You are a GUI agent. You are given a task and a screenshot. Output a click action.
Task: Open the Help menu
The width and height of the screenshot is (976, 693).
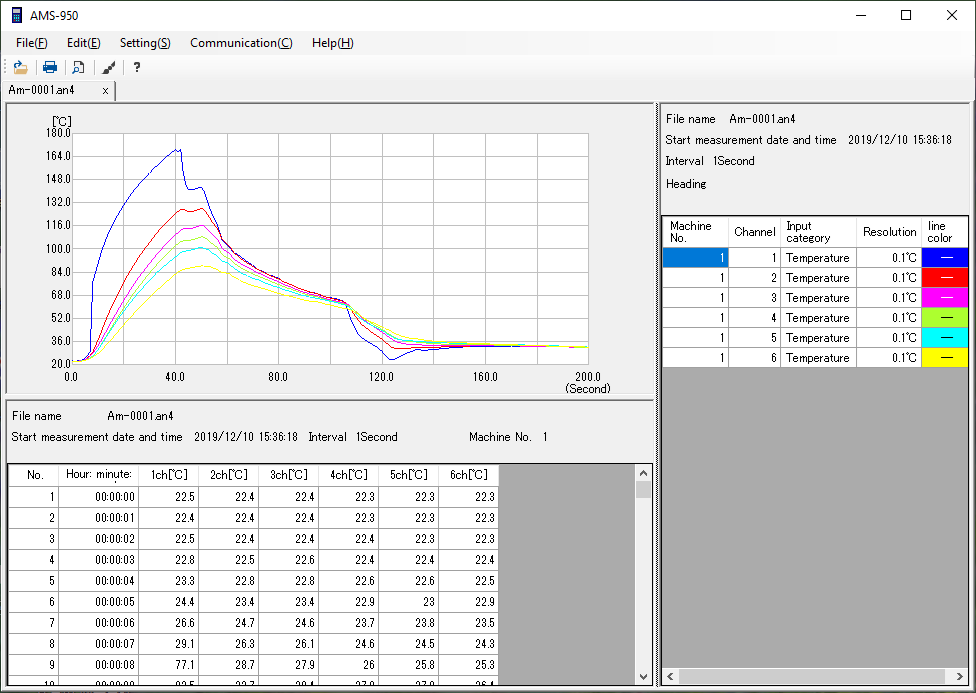(332, 43)
